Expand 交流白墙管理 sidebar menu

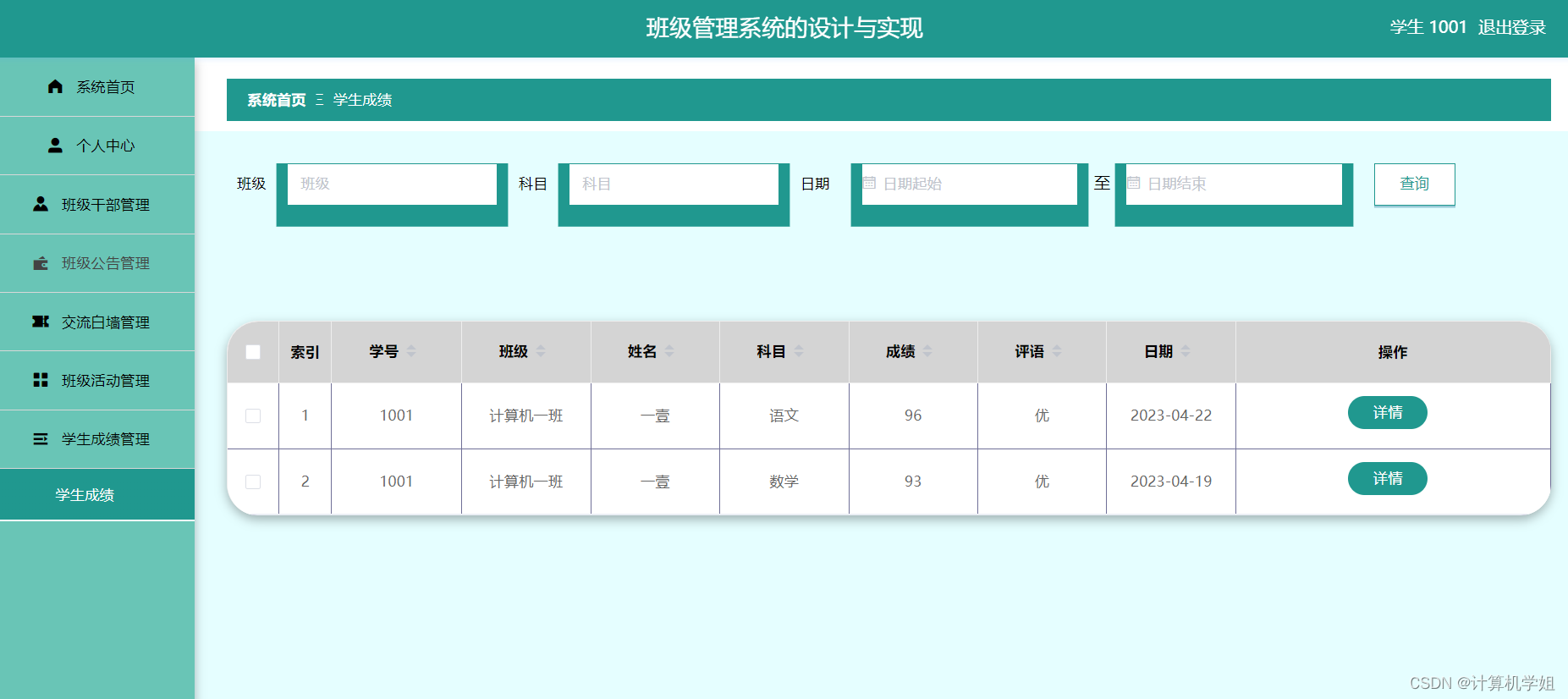[97, 322]
